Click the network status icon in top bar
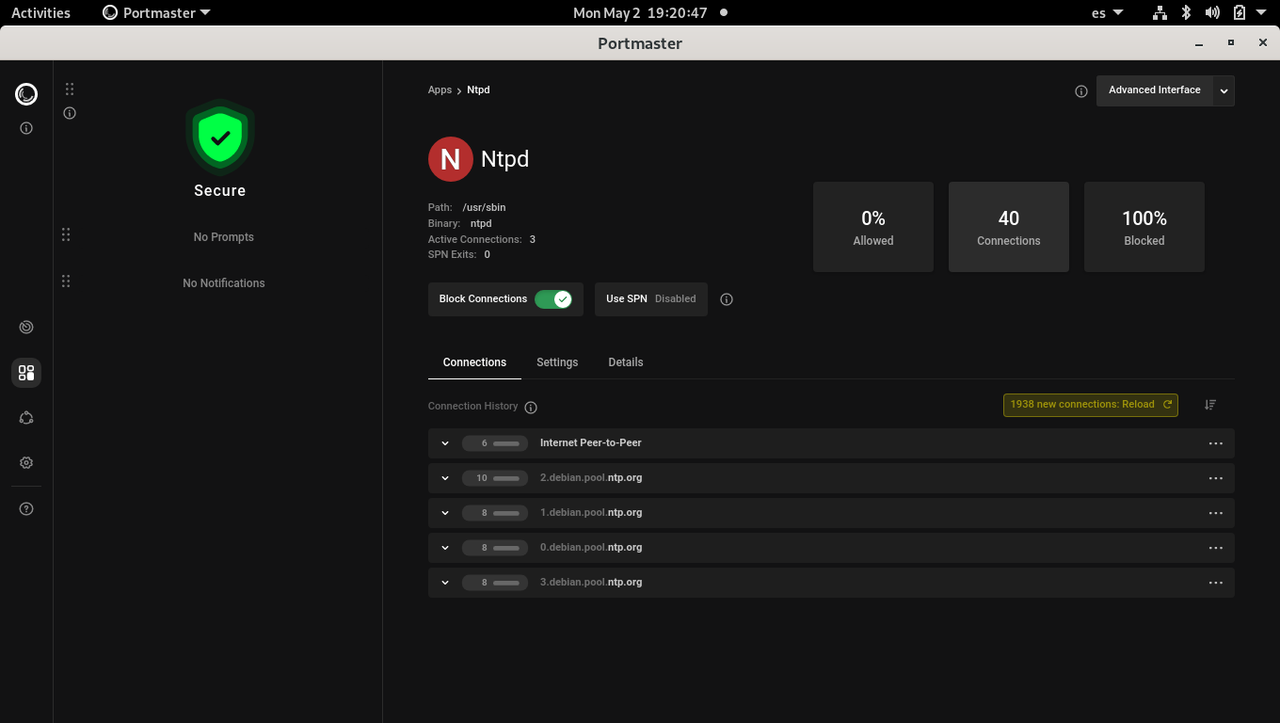Screen dimensions: 1280x723 [1160, 13]
